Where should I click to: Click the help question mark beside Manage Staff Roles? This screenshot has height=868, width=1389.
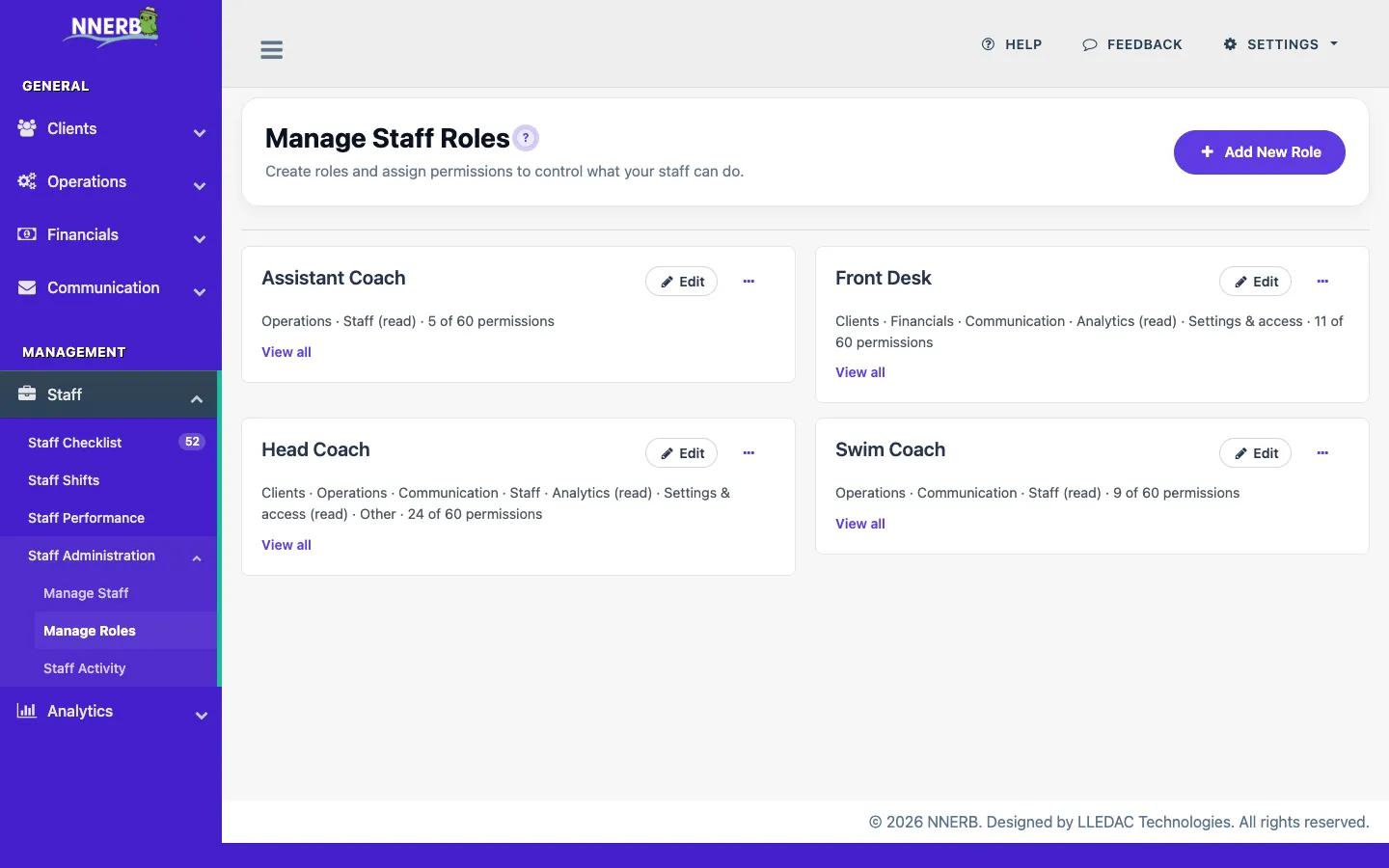point(526,138)
